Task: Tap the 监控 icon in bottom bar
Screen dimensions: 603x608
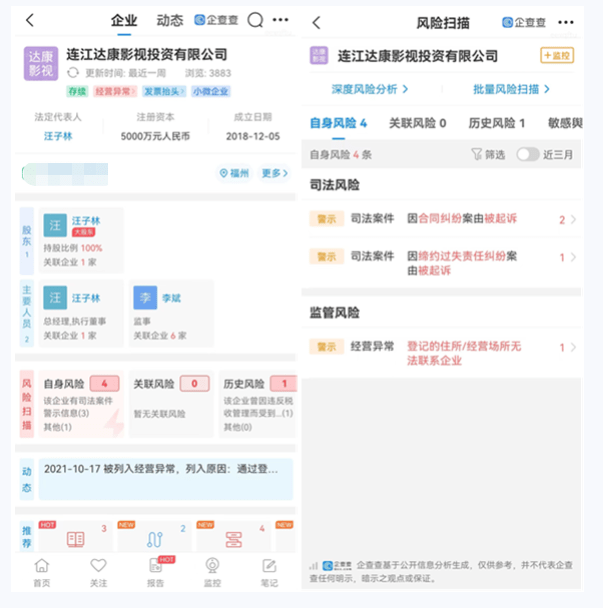Action: (212, 572)
